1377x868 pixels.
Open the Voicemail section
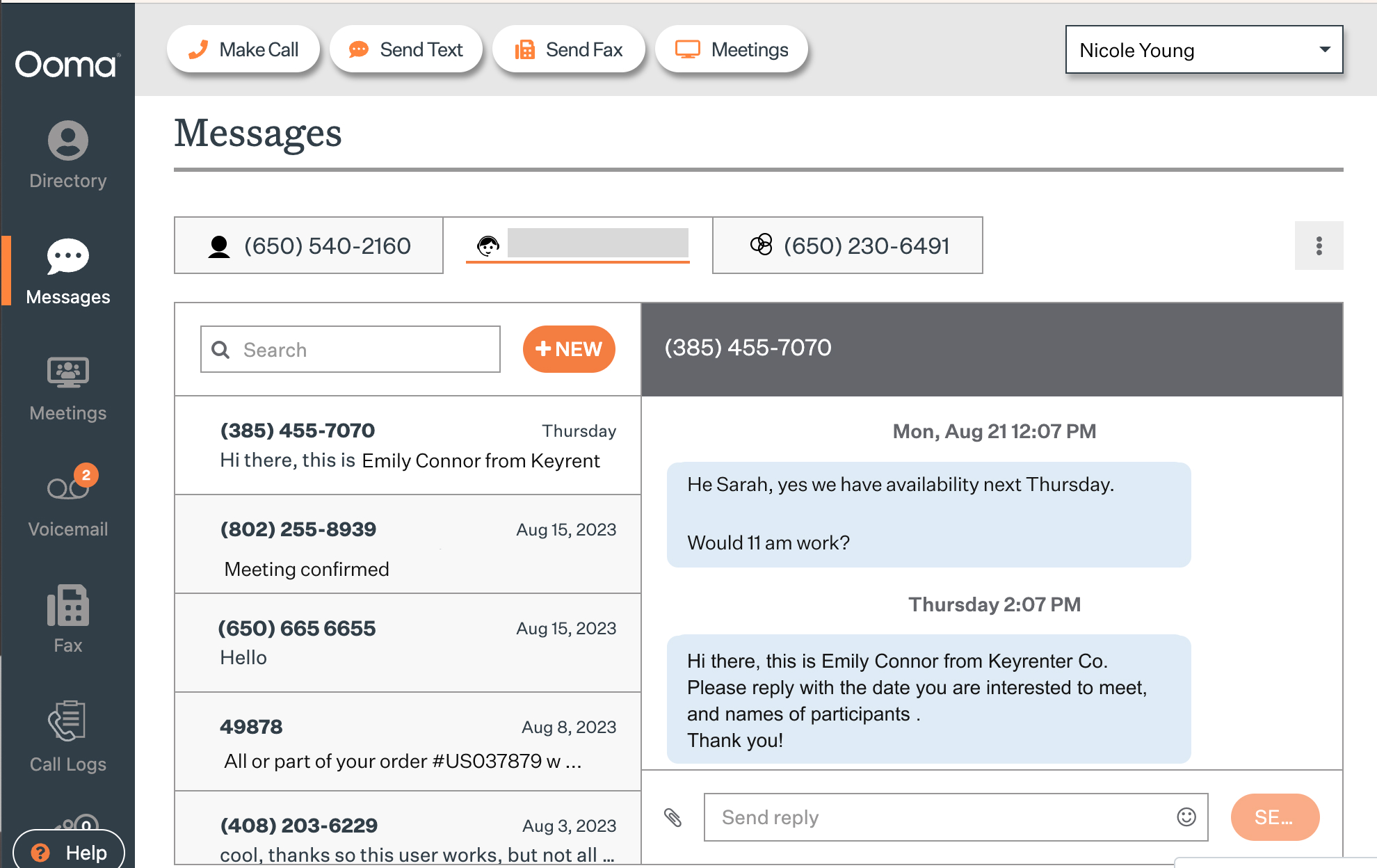click(x=67, y=501)
